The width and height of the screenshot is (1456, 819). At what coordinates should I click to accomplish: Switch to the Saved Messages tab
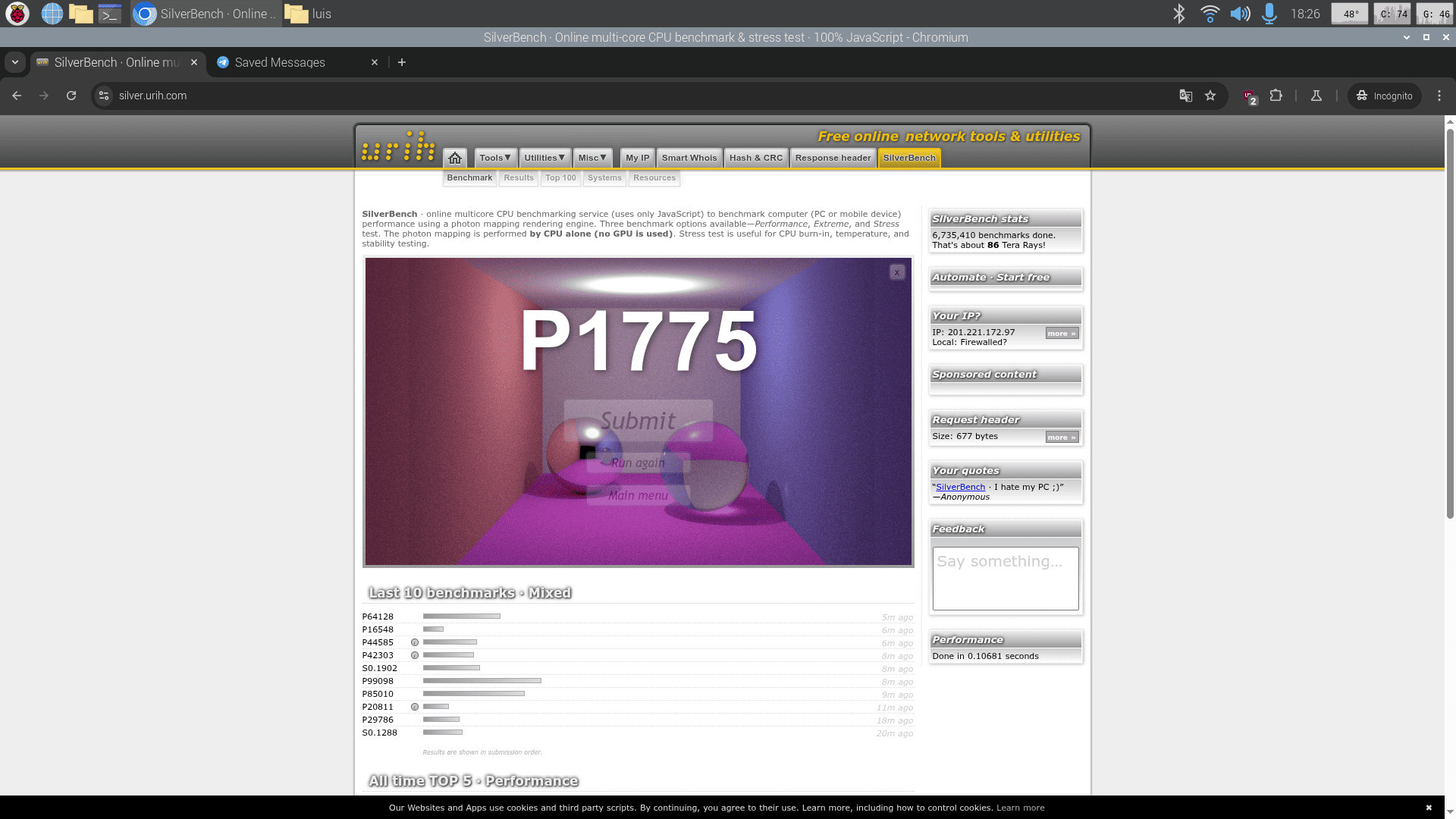coord(297,62)
